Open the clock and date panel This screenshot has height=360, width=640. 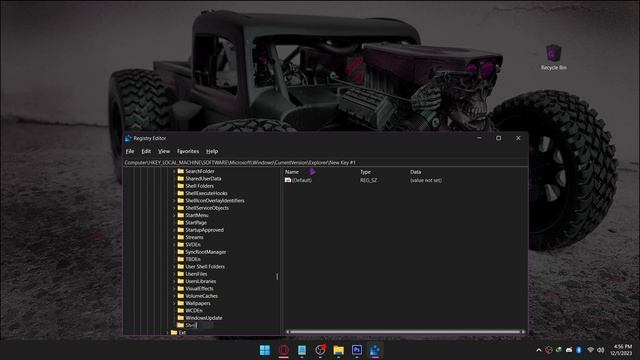(621, 350)
